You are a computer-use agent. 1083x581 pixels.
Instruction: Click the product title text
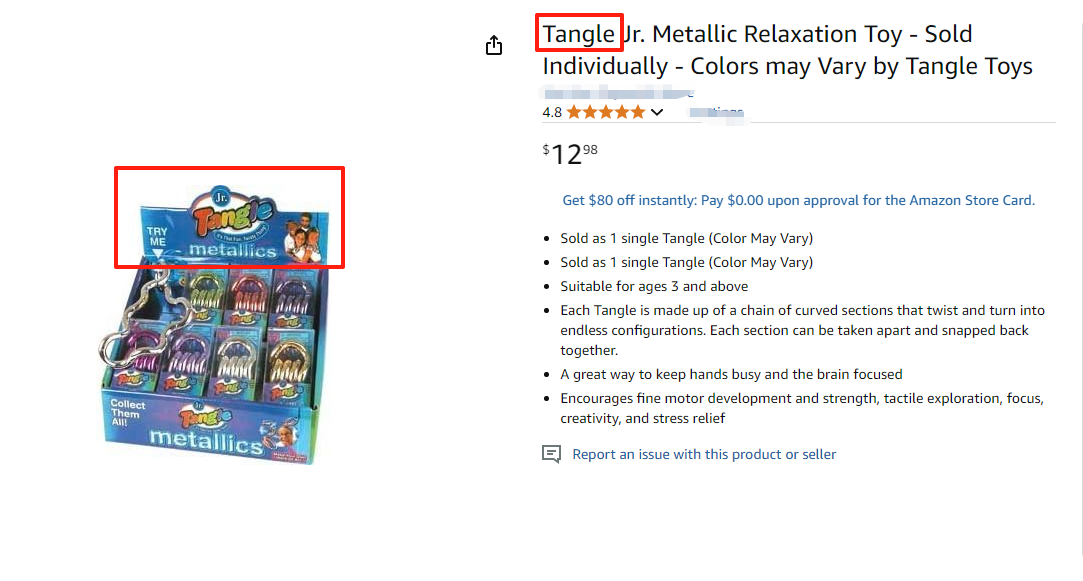tap(787, 50)
